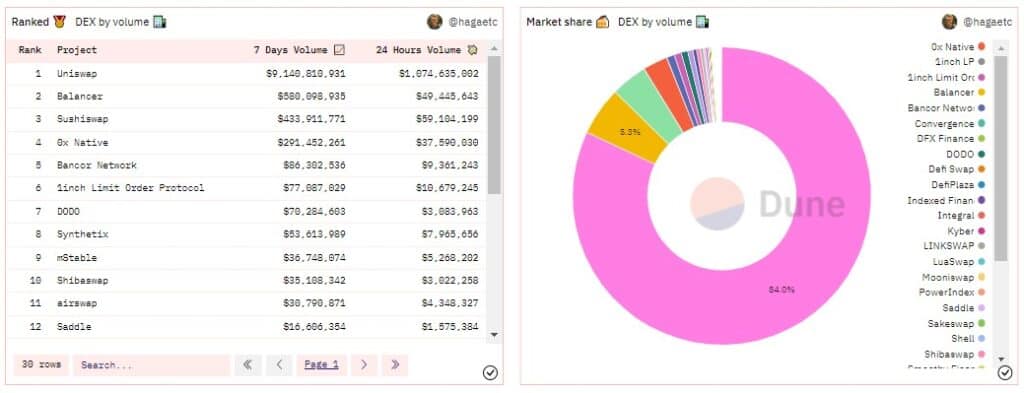The height and width of the screenshot is (393, 1024).
Task: Sort by the Project column header
Action: pos(77,50)
